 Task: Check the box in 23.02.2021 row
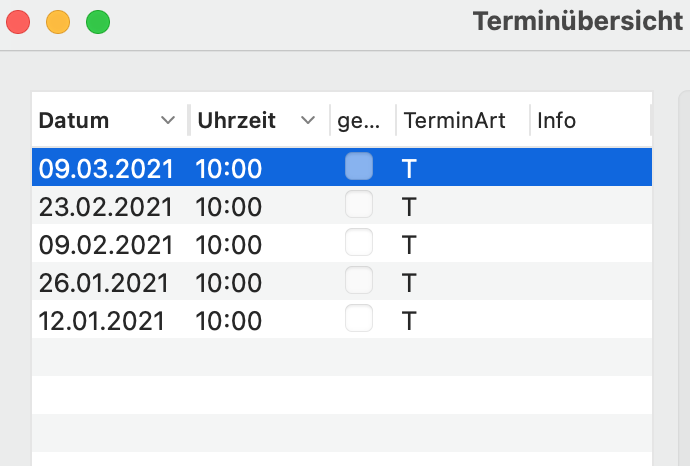coord(359,204)
